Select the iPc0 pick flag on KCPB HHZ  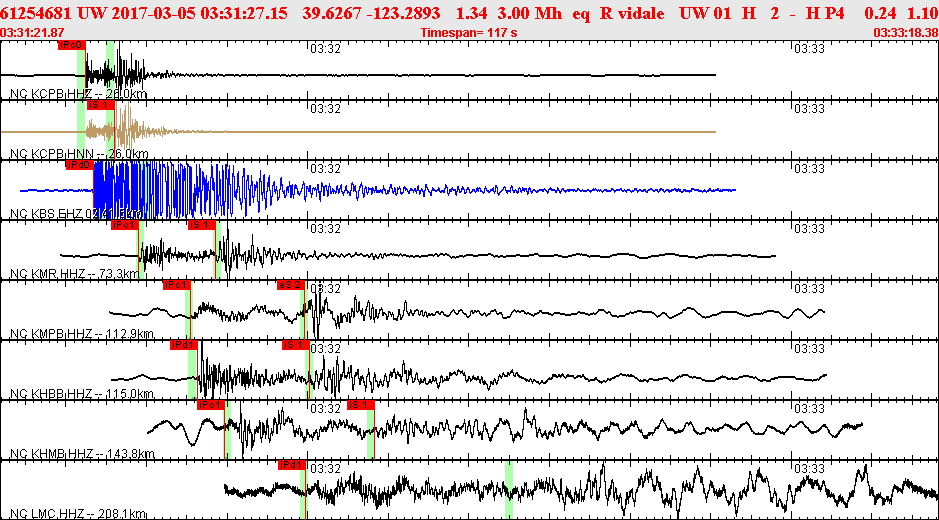tap(71, 45)
